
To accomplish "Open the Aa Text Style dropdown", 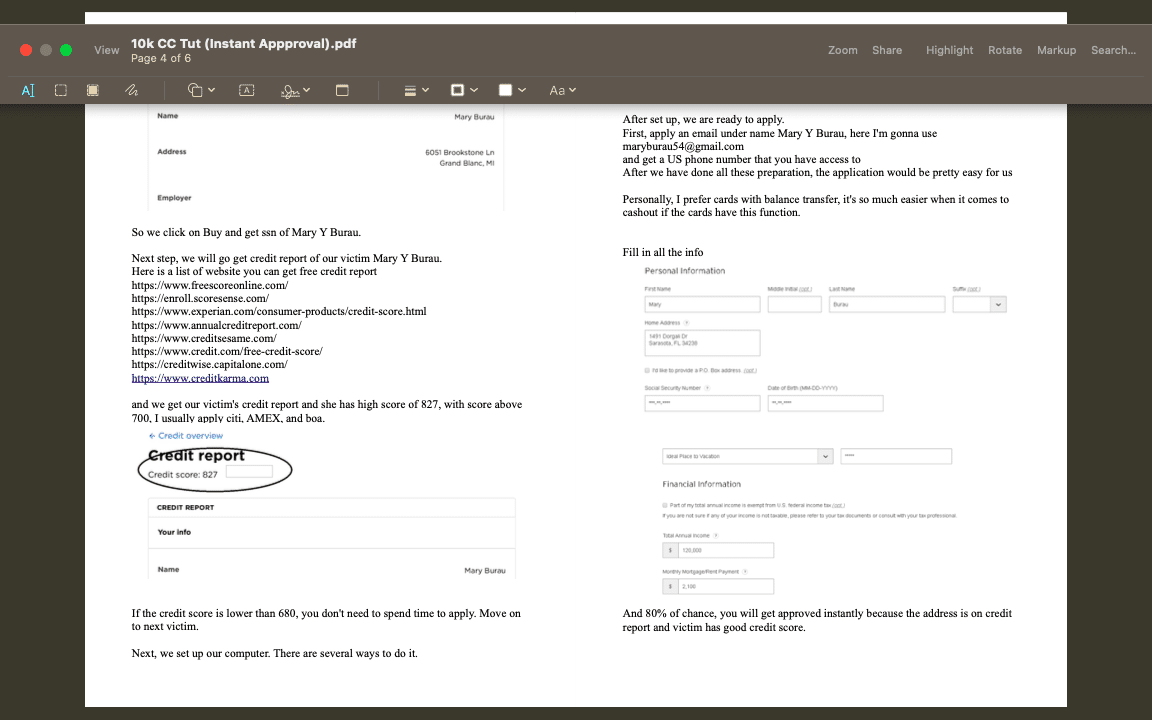I will tap(563, 90).
